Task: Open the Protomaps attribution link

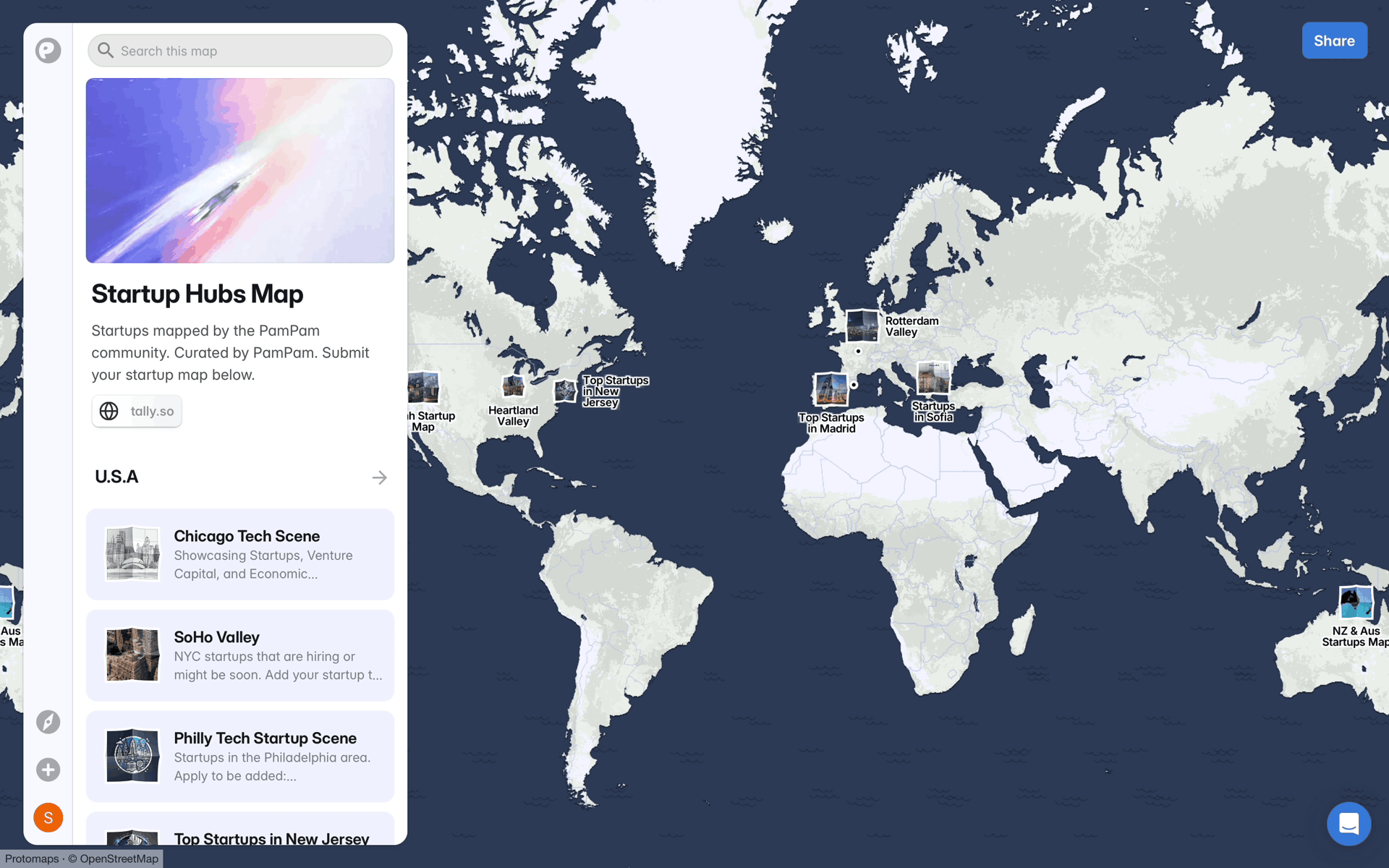Action: pyautogui.click(x=32, y=859)
